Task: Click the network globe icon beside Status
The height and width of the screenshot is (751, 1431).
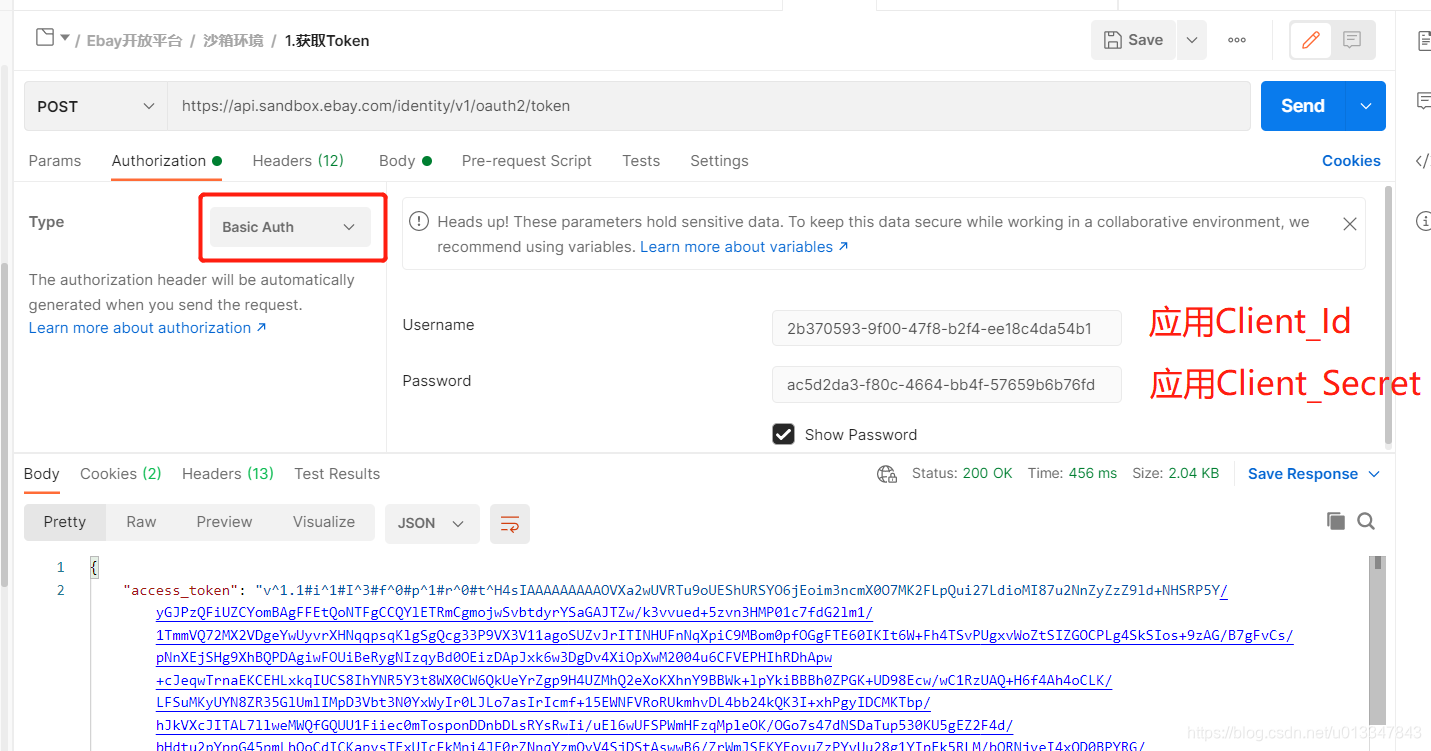Action: [886, 474]
